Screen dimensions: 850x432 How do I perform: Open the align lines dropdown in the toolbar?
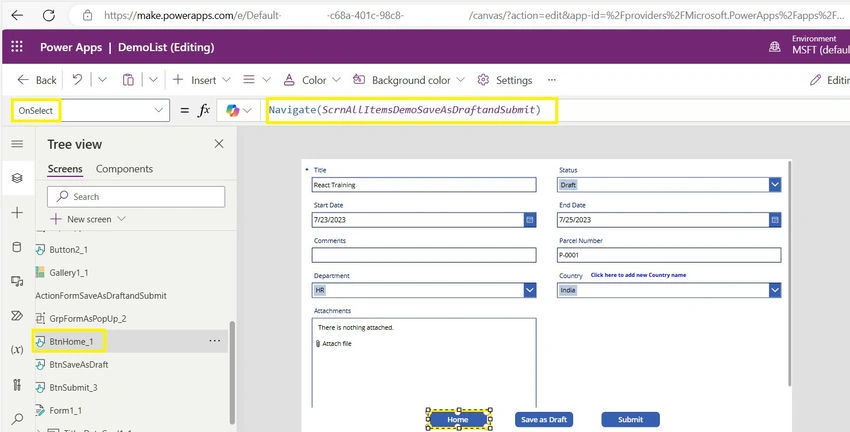click(256, 80)
